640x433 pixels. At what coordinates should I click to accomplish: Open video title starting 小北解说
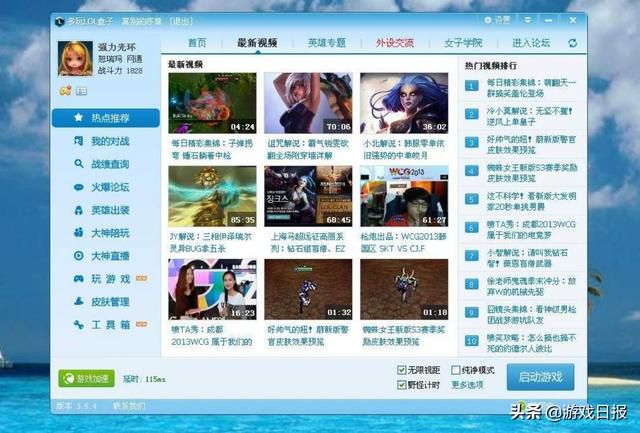click(404, 149)
